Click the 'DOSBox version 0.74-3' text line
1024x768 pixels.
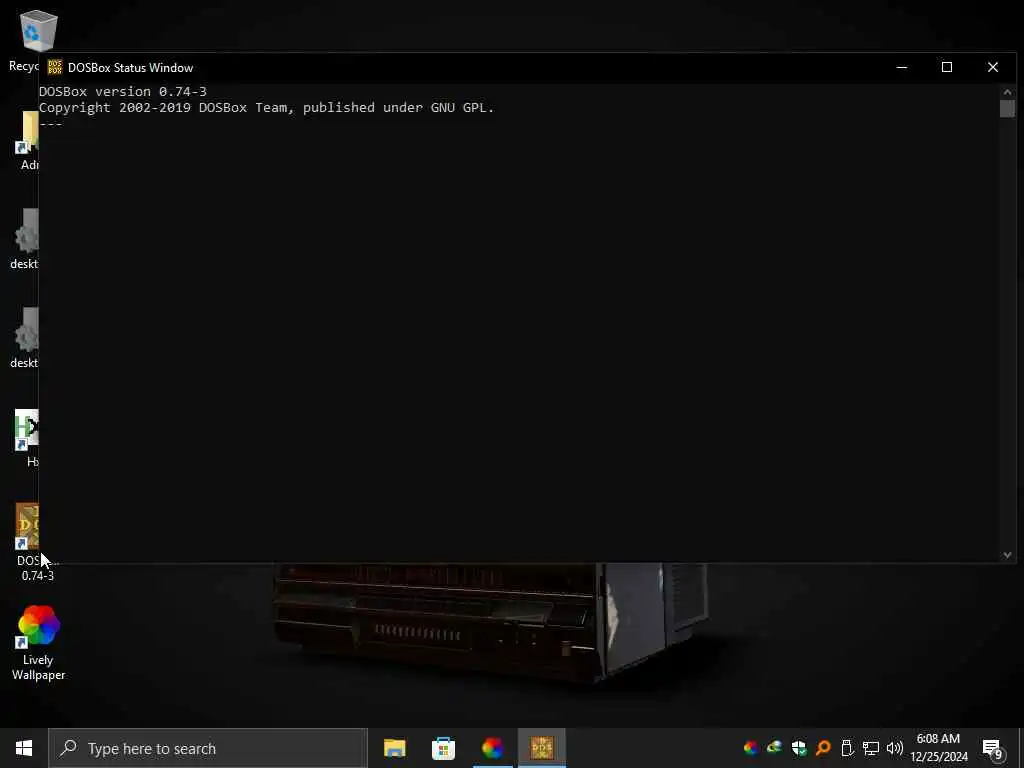click(x=123, y=91)
